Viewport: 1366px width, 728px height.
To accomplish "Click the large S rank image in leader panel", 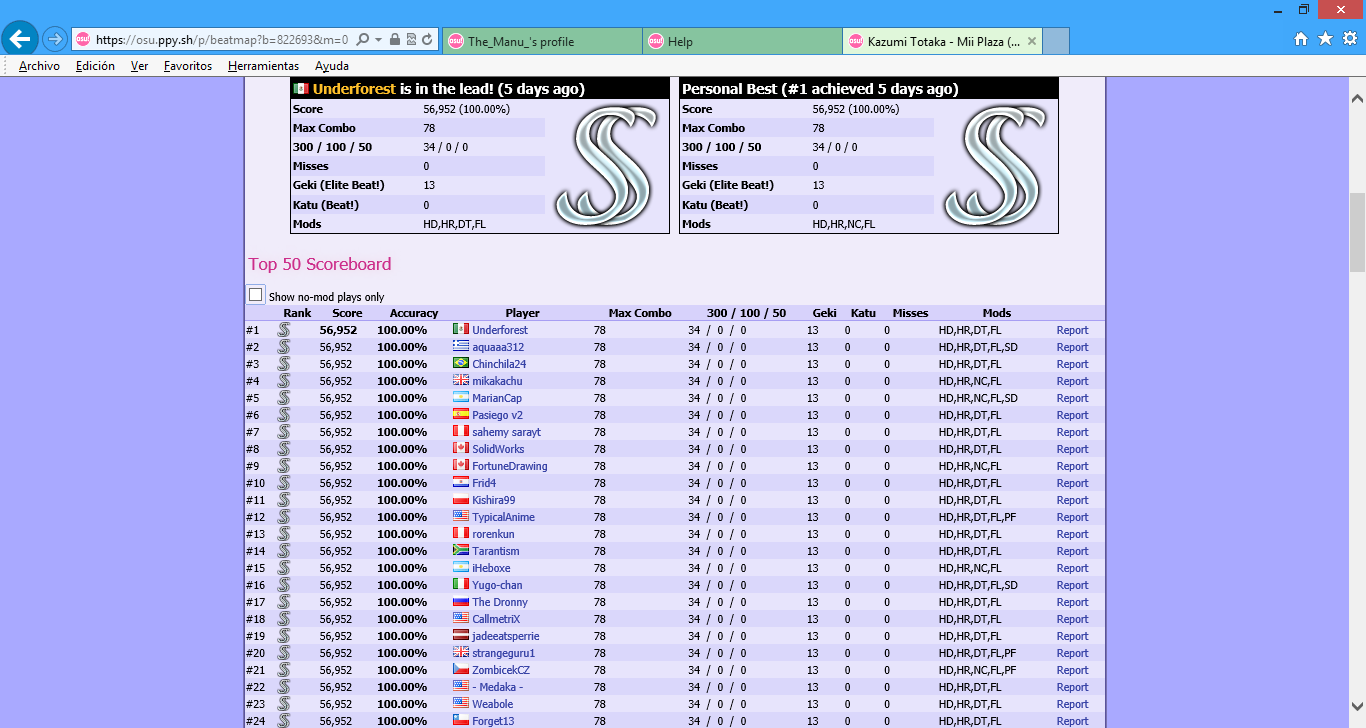I will 606,165.
